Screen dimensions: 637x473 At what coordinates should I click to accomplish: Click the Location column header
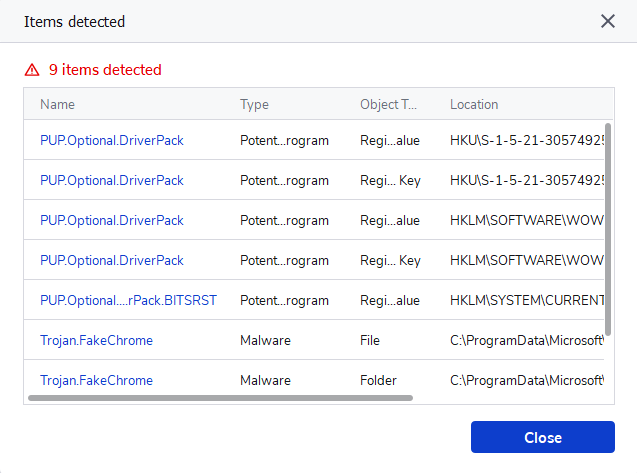474,104
